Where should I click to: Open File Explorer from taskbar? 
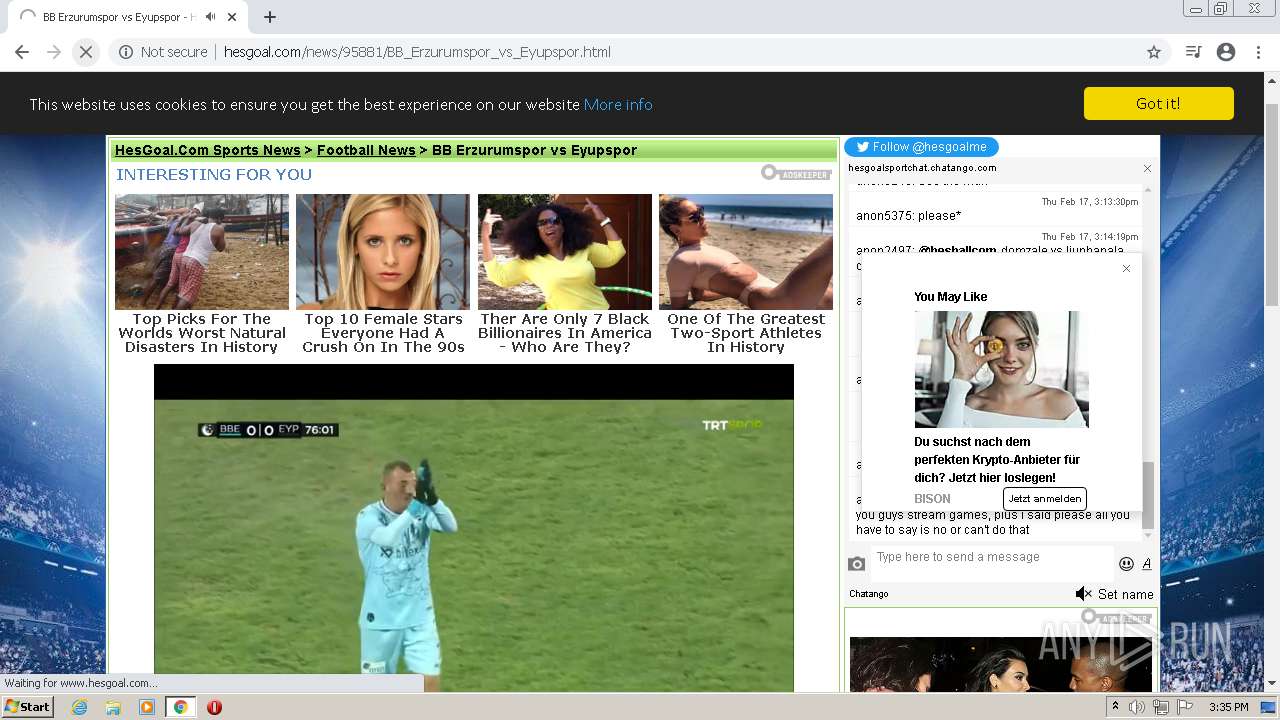click(113, 707)
